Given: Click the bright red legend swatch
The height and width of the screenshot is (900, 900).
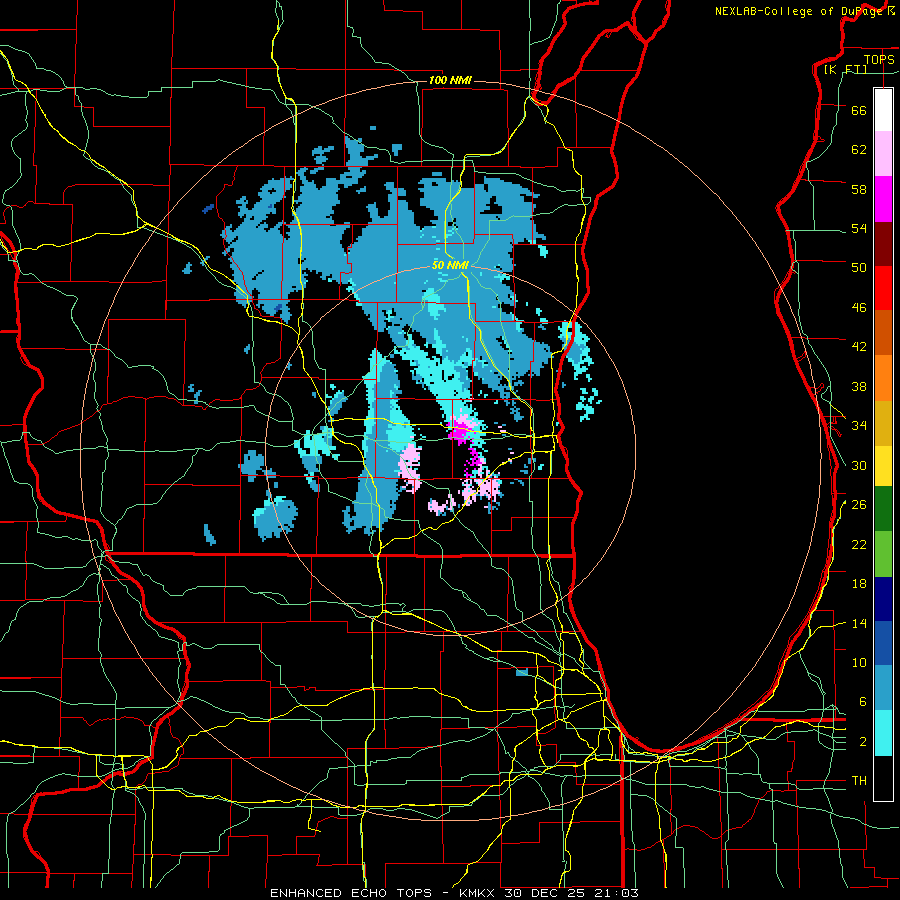Looking at the screenshot, I should [x=883, y=288].
